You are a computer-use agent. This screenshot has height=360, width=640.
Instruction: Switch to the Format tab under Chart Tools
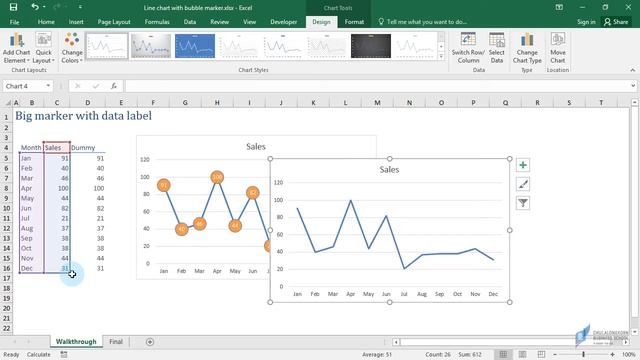(354, 22)
